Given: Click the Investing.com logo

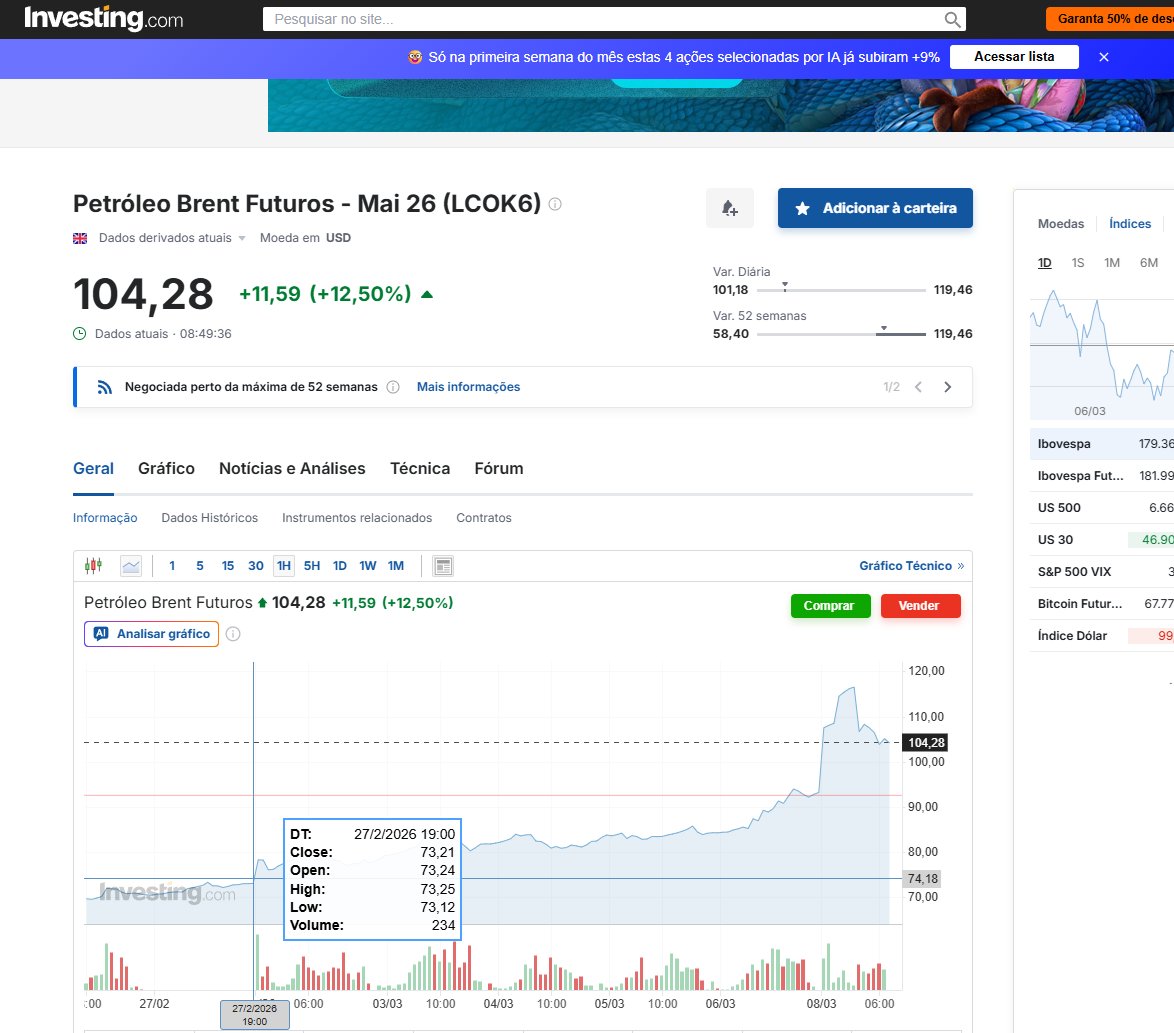Looking at the screenshot, I should [103, 18].
